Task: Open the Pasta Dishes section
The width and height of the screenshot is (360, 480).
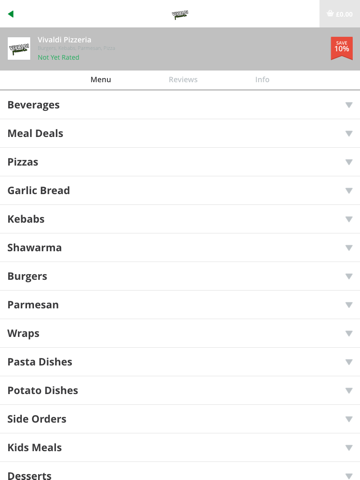Action: (x=180, y=362)
